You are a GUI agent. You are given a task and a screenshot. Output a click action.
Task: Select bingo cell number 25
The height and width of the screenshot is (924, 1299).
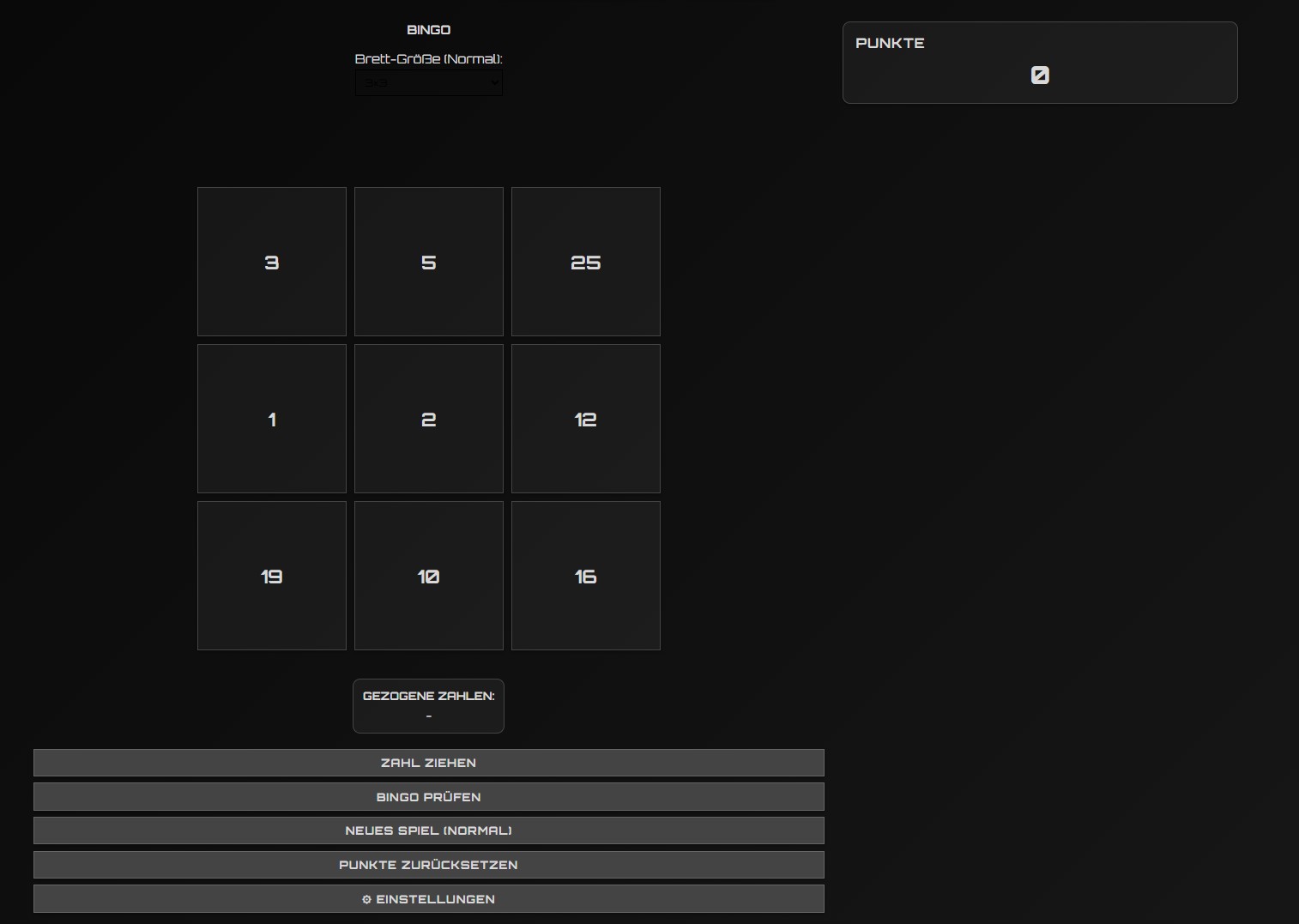pyautogui.click(x=586, y=262)
